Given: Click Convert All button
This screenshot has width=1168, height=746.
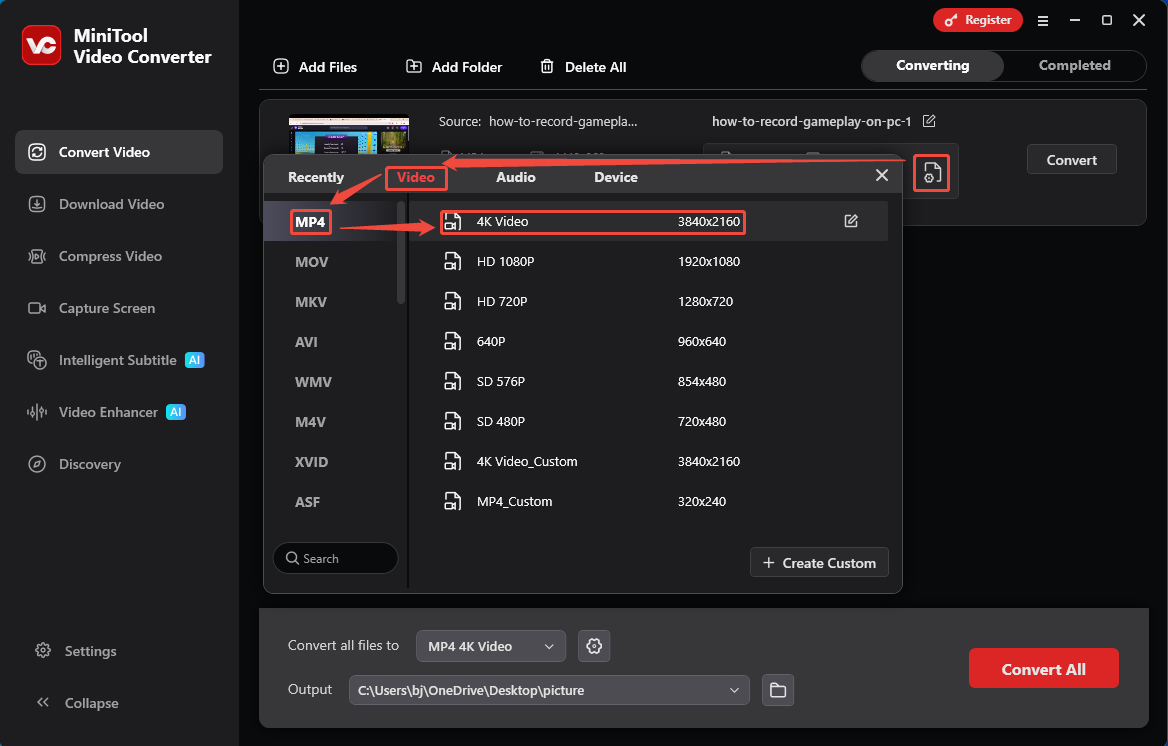Looking at the screenshot, I should (1044, 668).
